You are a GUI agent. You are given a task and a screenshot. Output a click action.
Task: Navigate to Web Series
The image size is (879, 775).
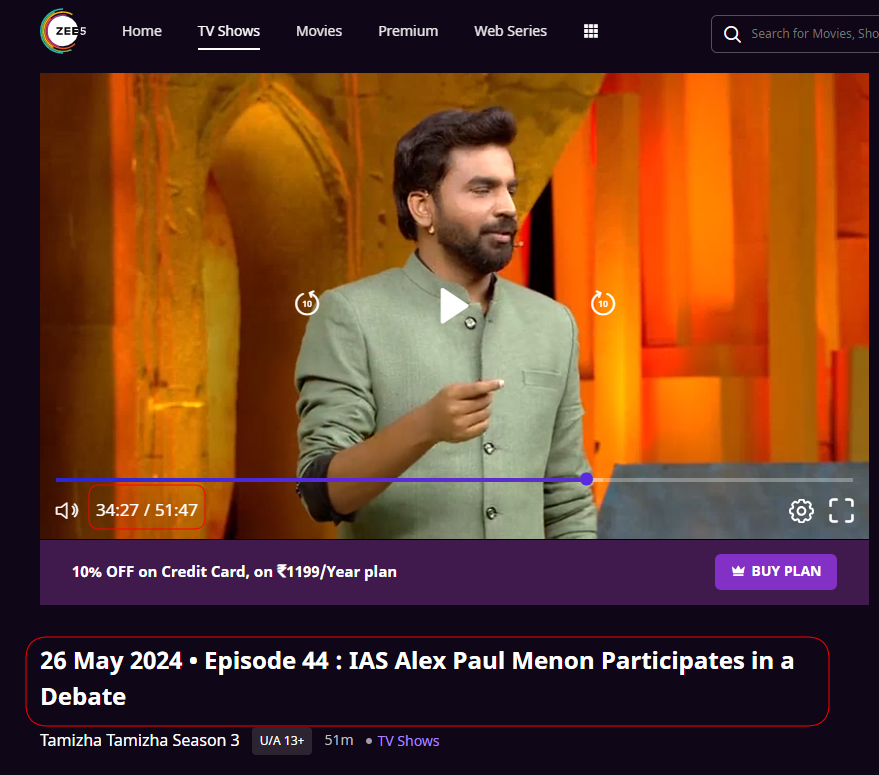pos(510,31)
